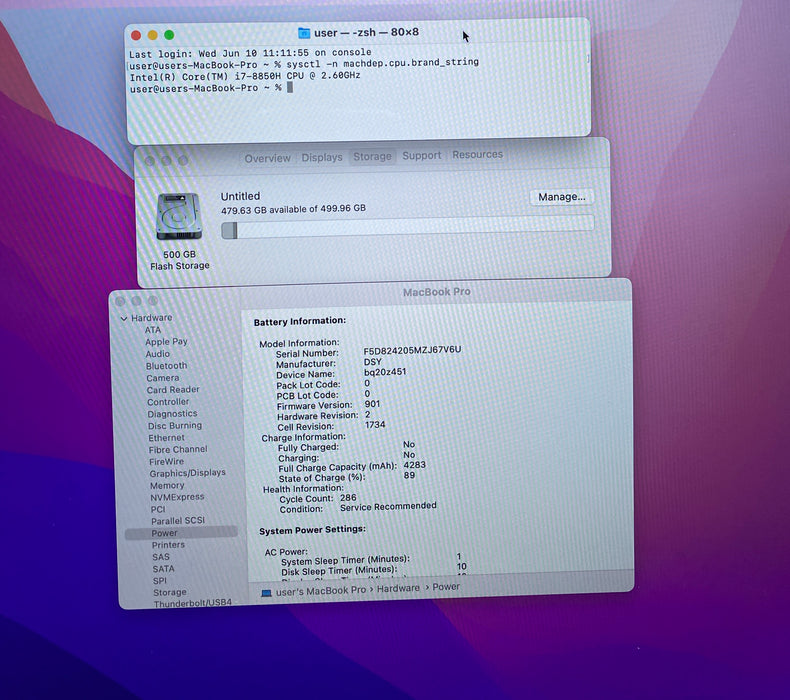The width and height of the screenshot is (790, 700).
Task: Click the folder icon in Terminal title bar
Action: click(304, 33)
